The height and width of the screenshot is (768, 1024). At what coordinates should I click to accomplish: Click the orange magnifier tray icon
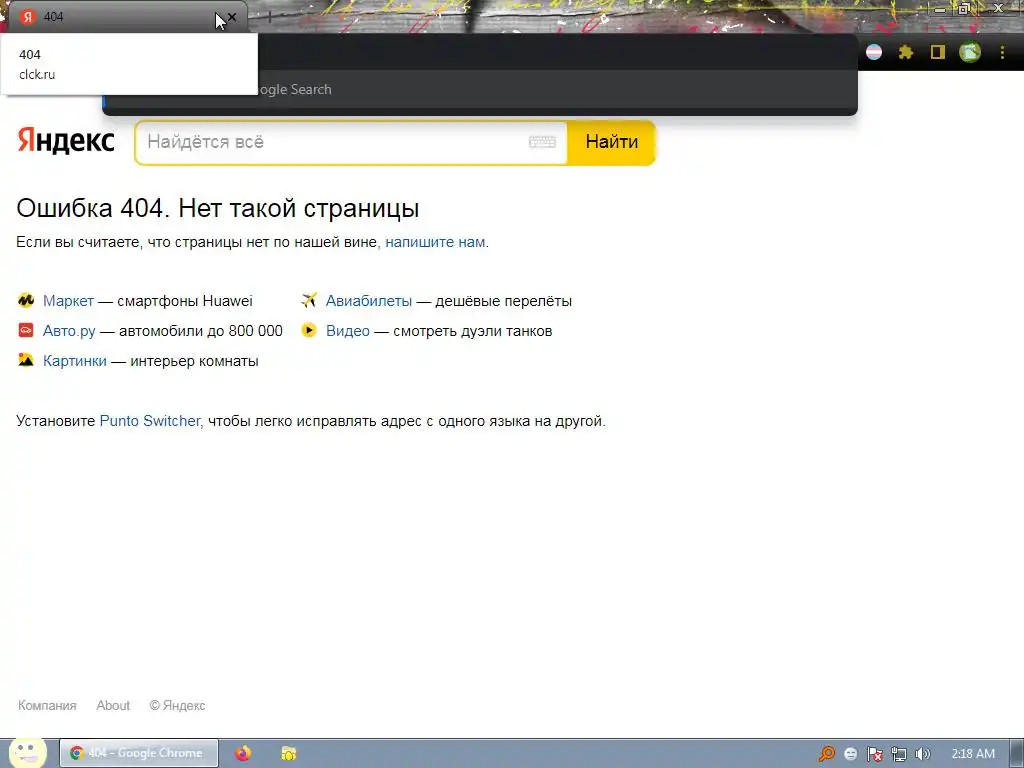point(827,754)
